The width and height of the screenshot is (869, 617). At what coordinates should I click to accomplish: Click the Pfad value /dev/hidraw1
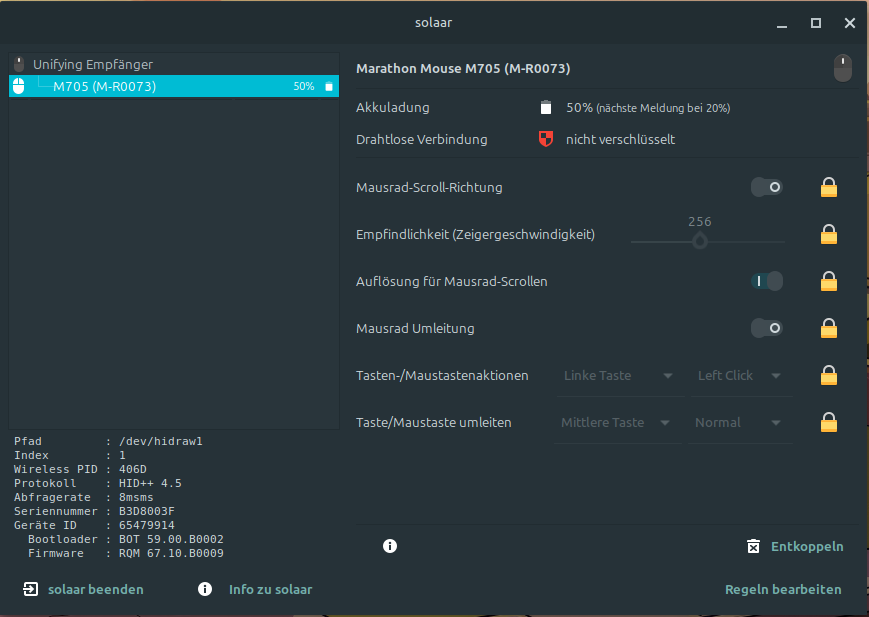coord(161,441)
